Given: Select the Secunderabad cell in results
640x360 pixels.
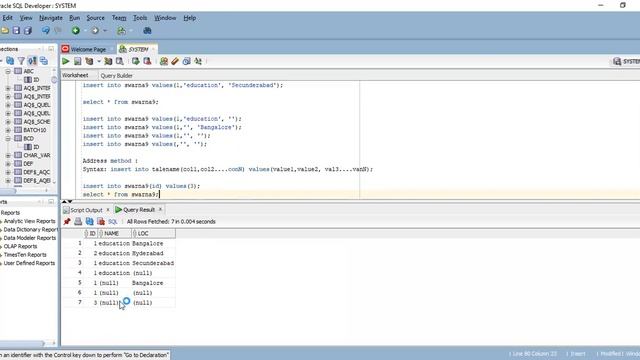Looking at the screenshot, I should coord(153,263).
